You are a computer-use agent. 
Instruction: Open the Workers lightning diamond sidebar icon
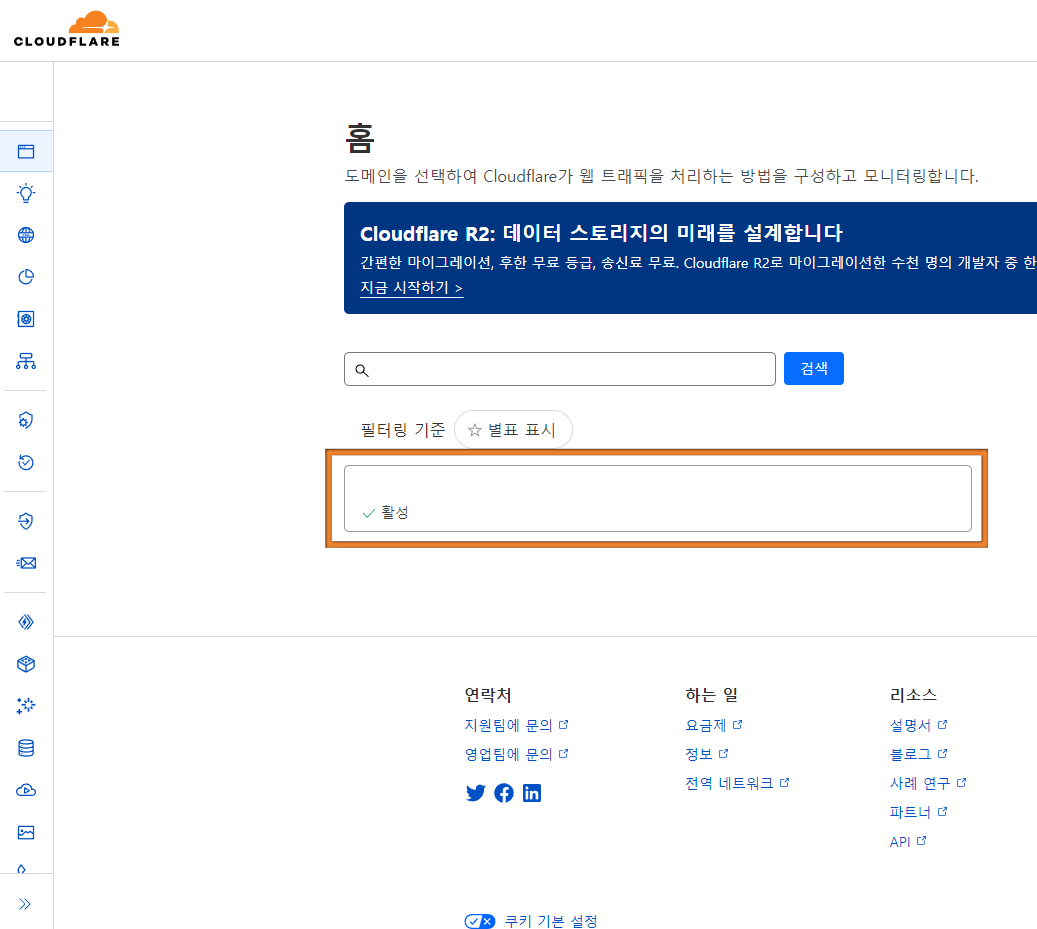coord(26,622)
